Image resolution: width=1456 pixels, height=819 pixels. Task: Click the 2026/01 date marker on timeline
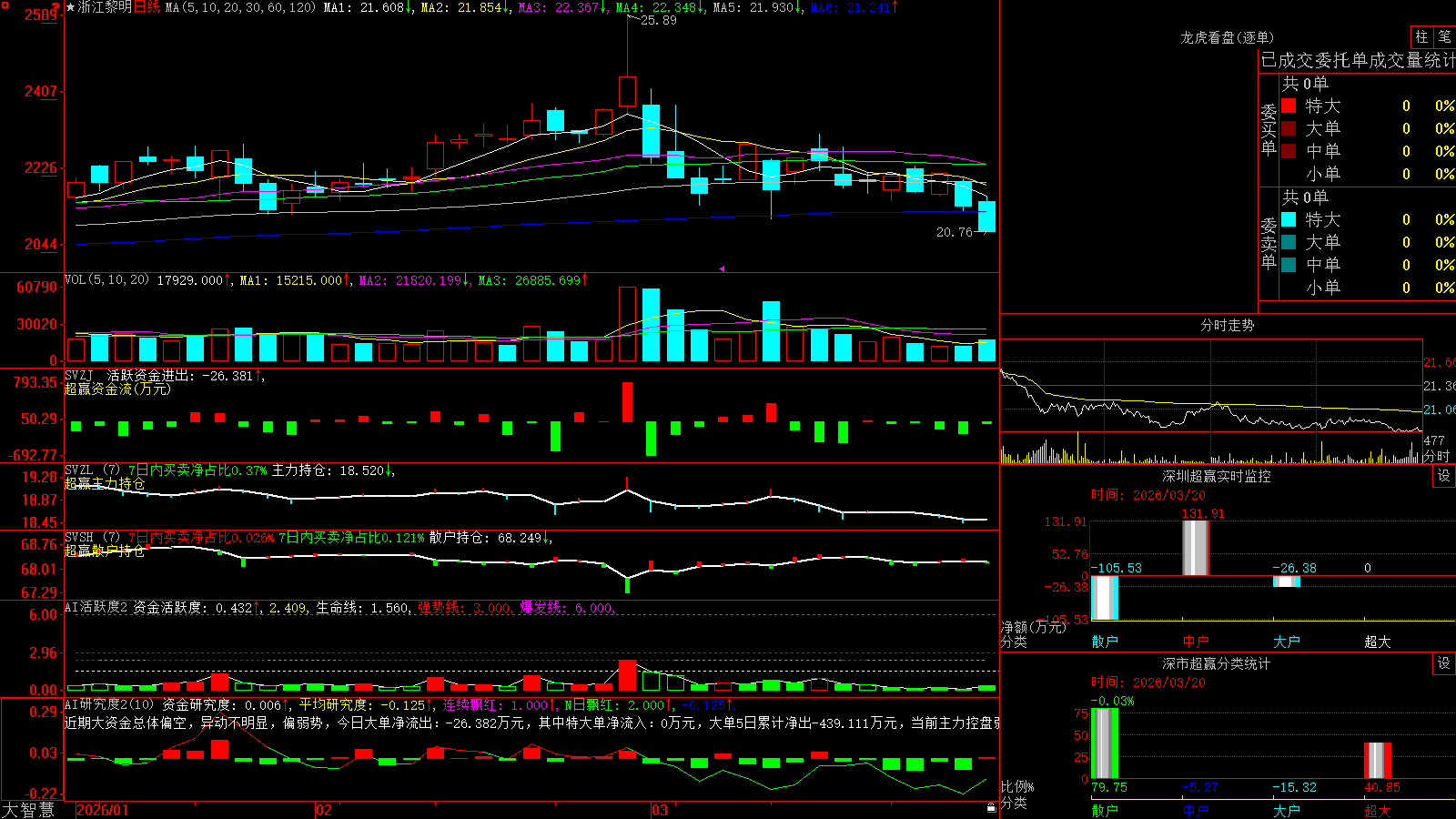click(x=103, y=810)
